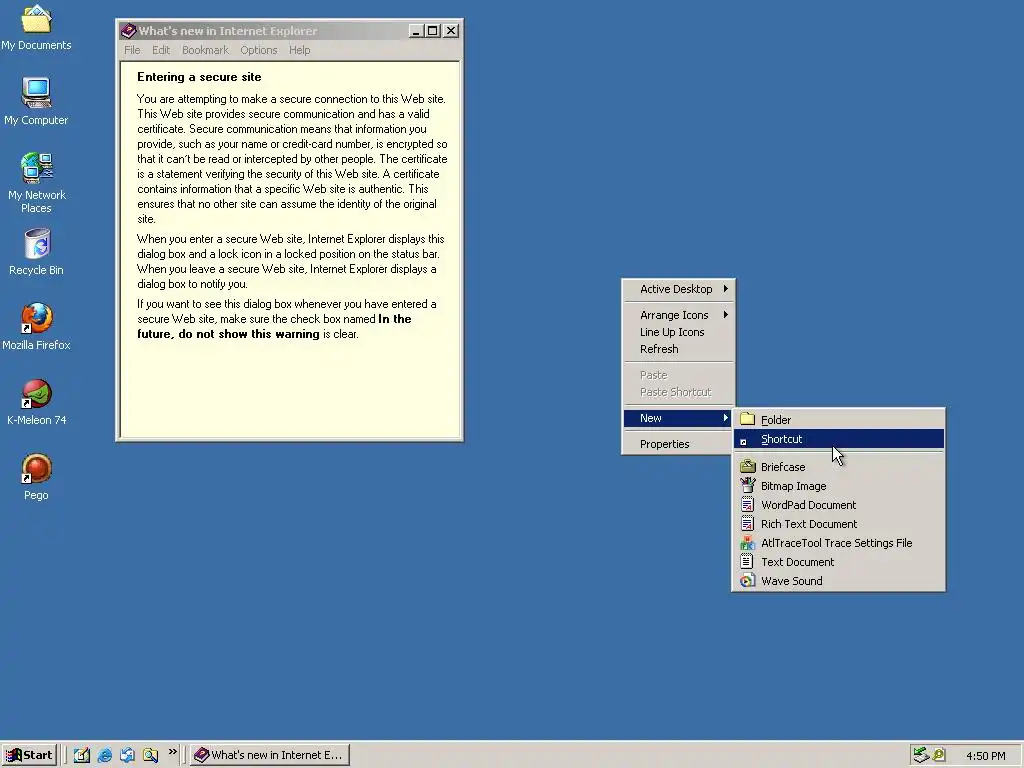Viewport: 1024px width, 768px height.
Task: Create a new Text Document
Action: click(x=839, y=562)
